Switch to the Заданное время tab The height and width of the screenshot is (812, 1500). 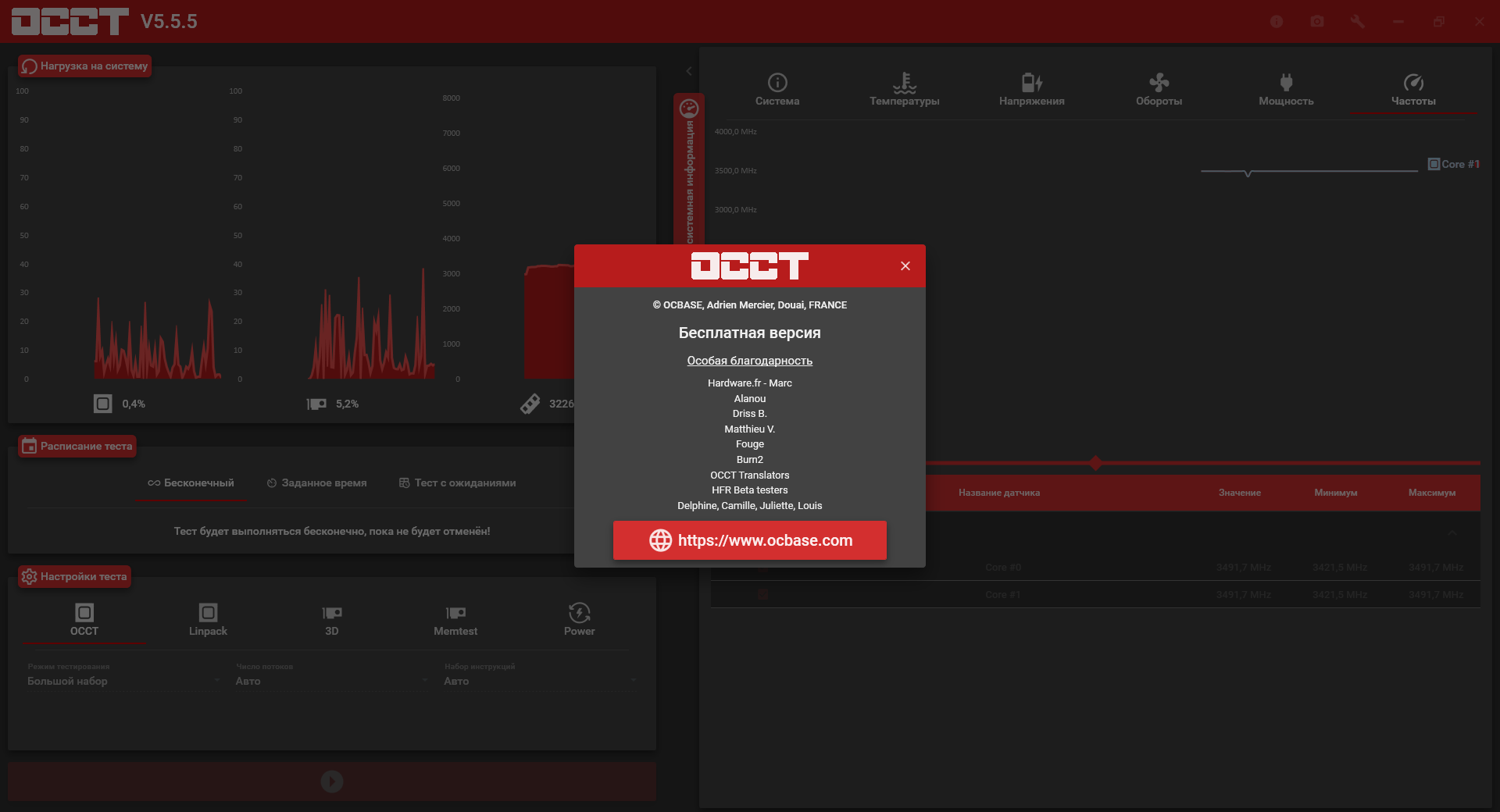tap(316, 483)
